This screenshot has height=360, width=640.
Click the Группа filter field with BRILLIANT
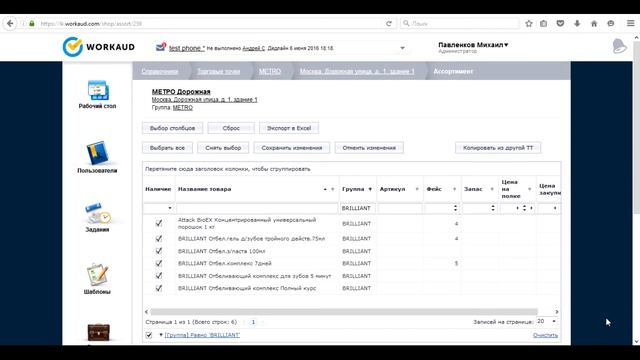358,208
